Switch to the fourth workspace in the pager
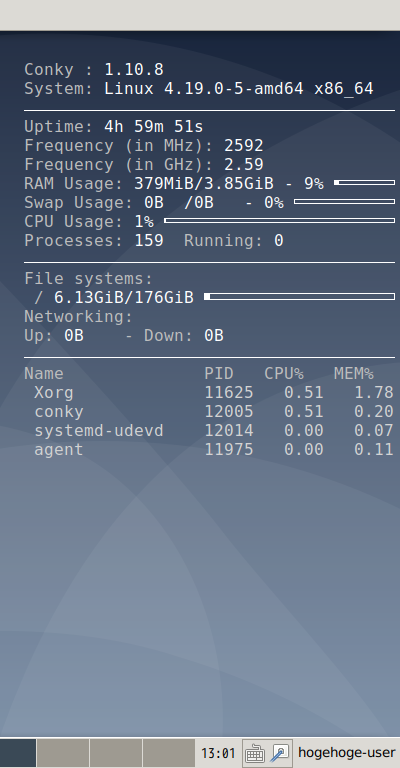This screenshot has height=768, width=400. pos(168,753)
